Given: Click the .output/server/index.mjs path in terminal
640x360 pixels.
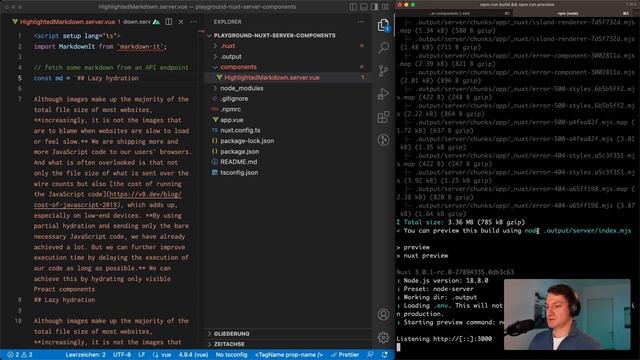Looking at the screenshot, I should (x=587, y=231).
